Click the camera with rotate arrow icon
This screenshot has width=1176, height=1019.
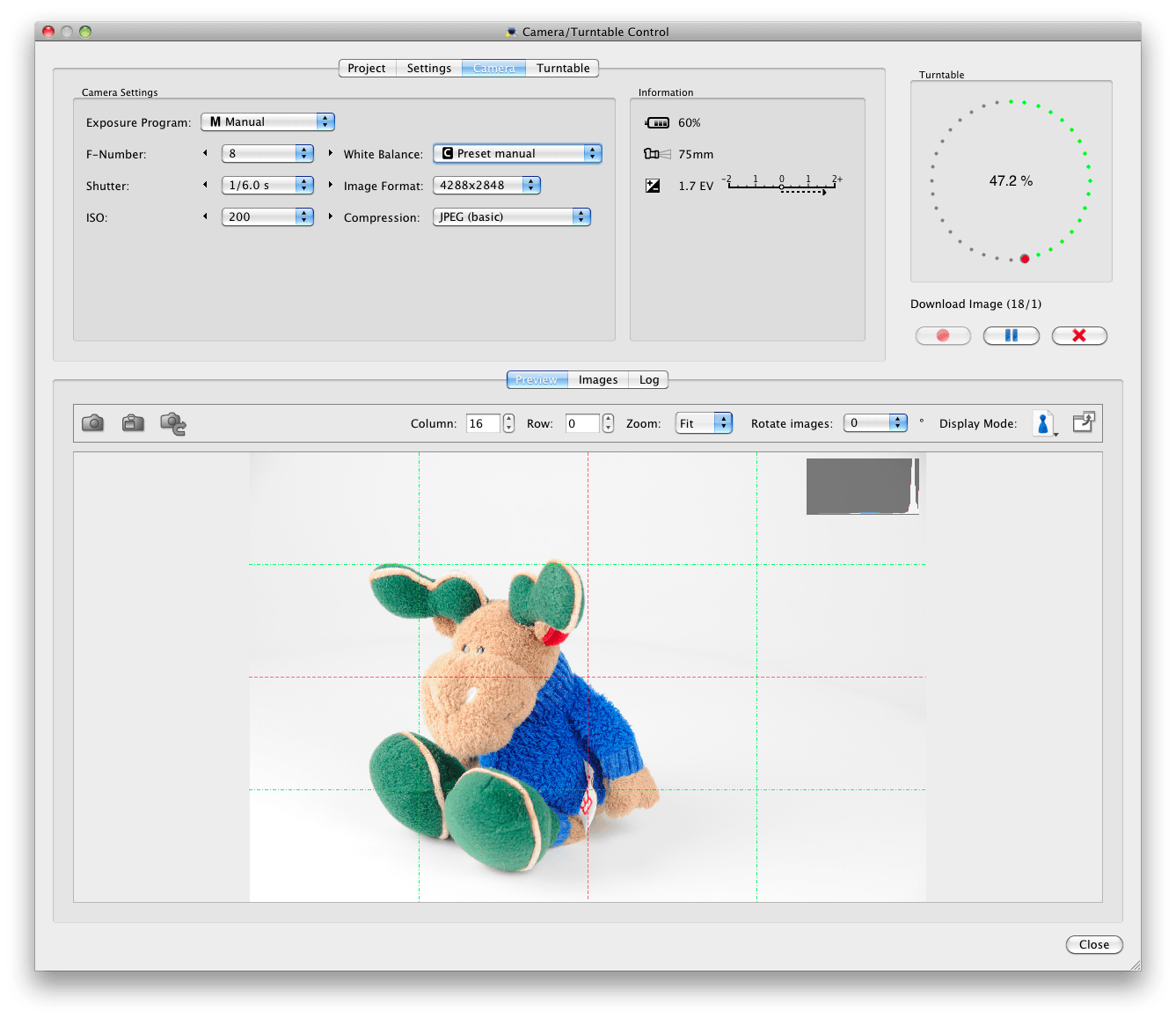tap(172, 422)
